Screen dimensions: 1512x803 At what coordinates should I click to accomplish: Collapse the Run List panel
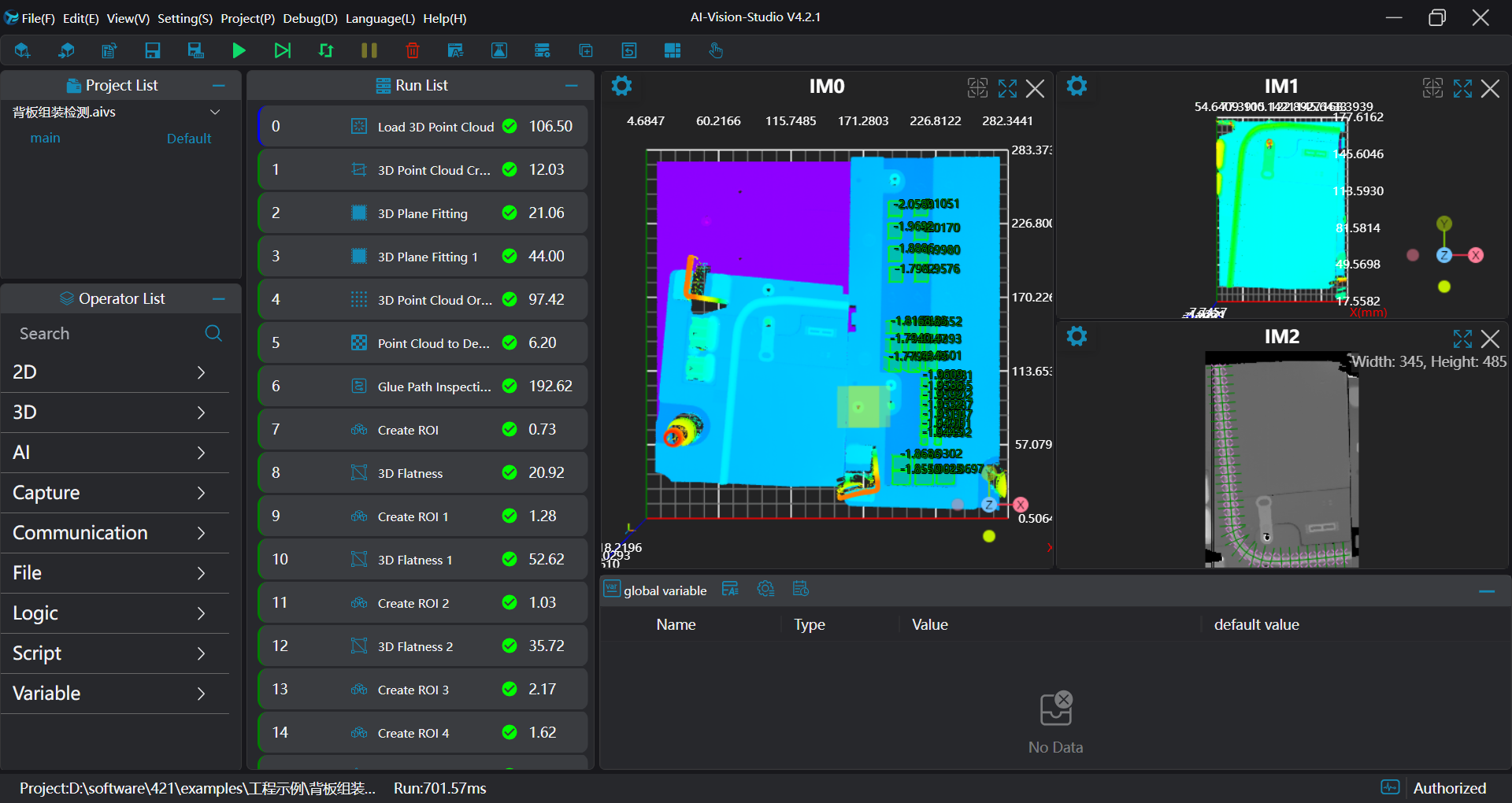572,86
